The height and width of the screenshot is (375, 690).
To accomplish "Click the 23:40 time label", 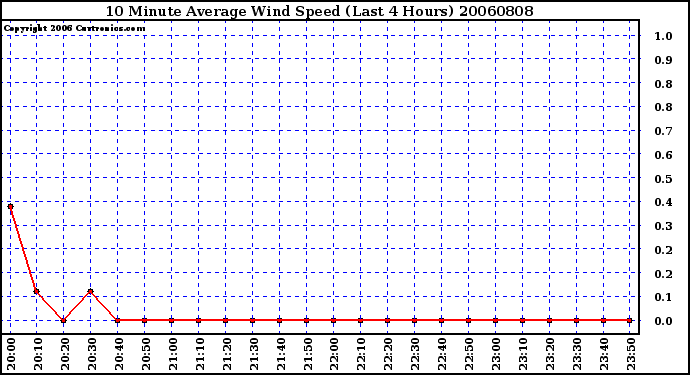I will 605,354.
